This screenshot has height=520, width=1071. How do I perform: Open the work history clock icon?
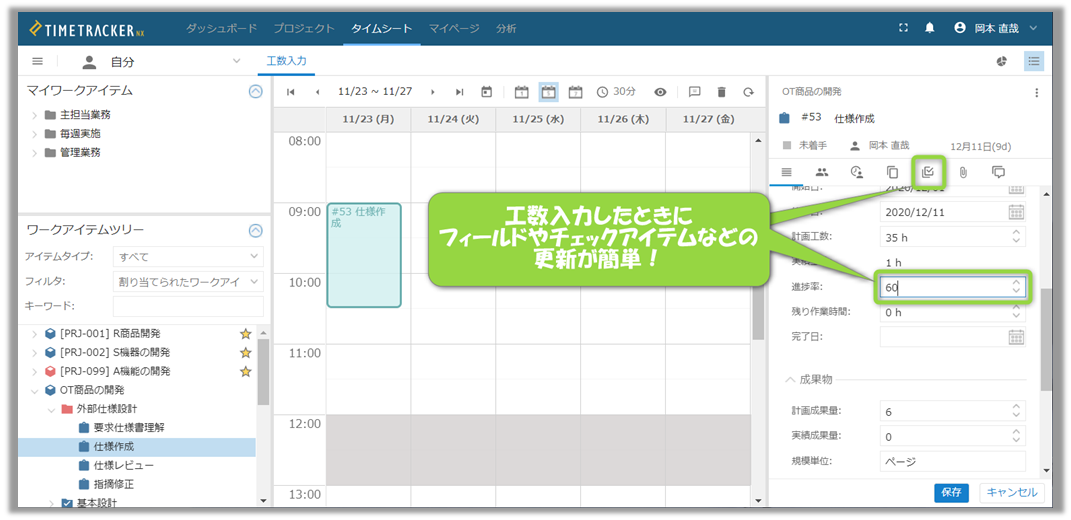(857, 172)
